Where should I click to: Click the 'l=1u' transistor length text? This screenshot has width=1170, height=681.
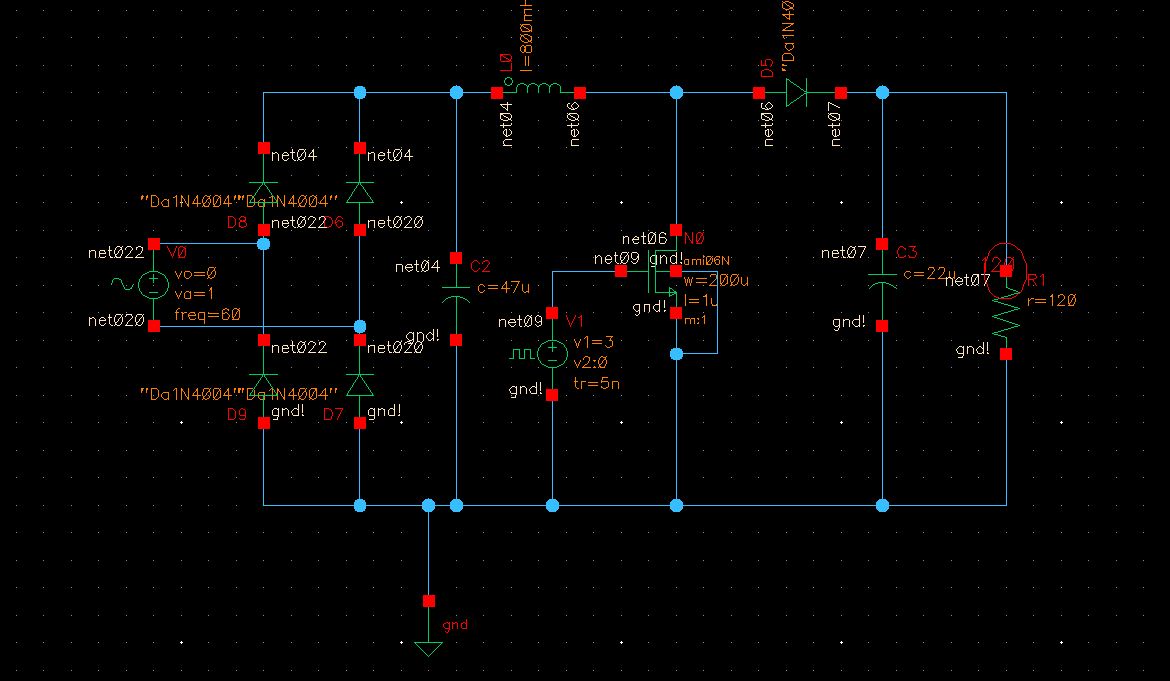(701, 301)
